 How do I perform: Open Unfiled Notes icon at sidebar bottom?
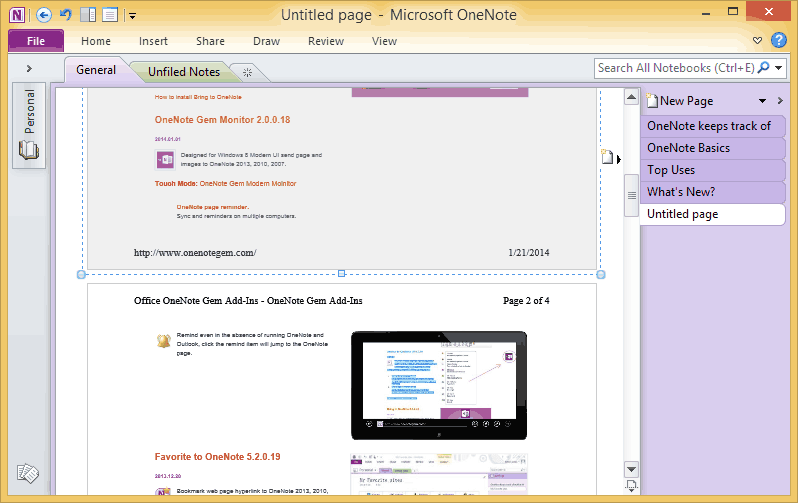(27, 473)
